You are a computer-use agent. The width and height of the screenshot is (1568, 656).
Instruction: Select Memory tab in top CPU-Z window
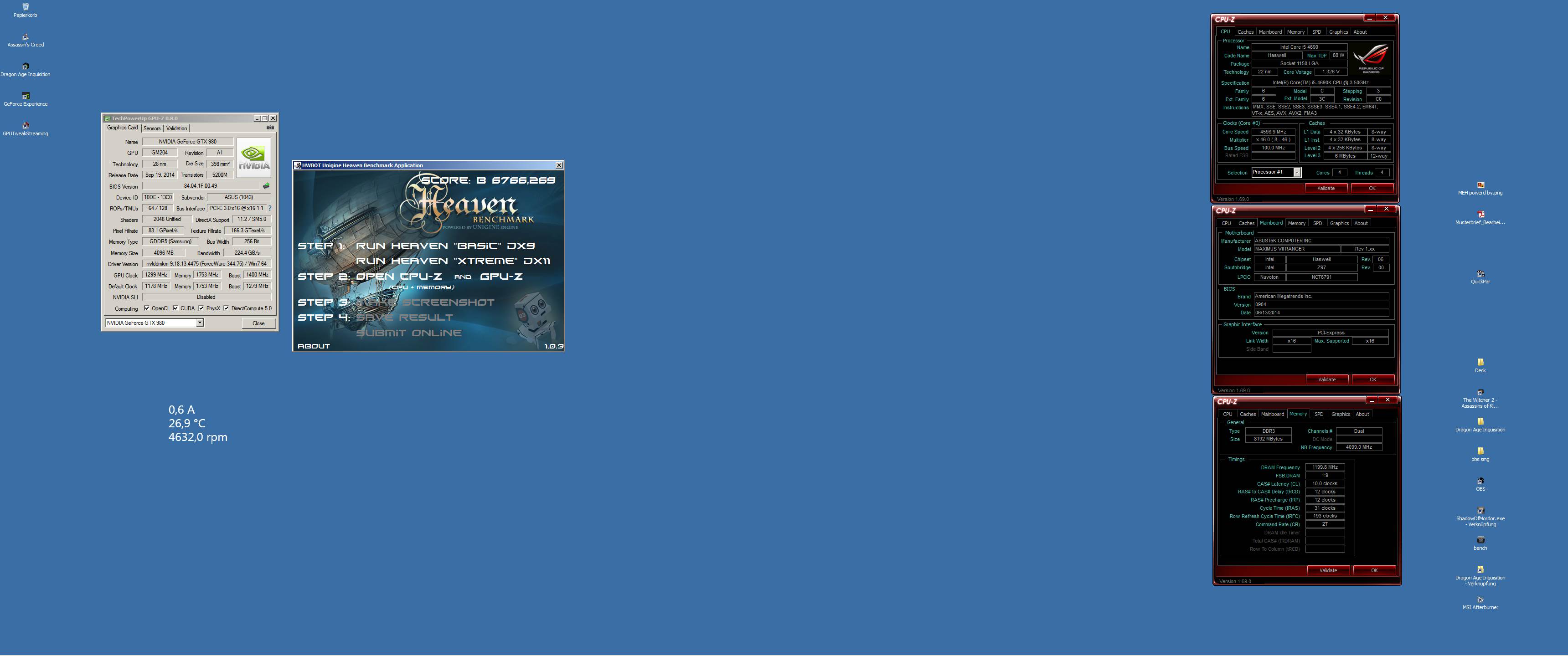coord(1295,31)
